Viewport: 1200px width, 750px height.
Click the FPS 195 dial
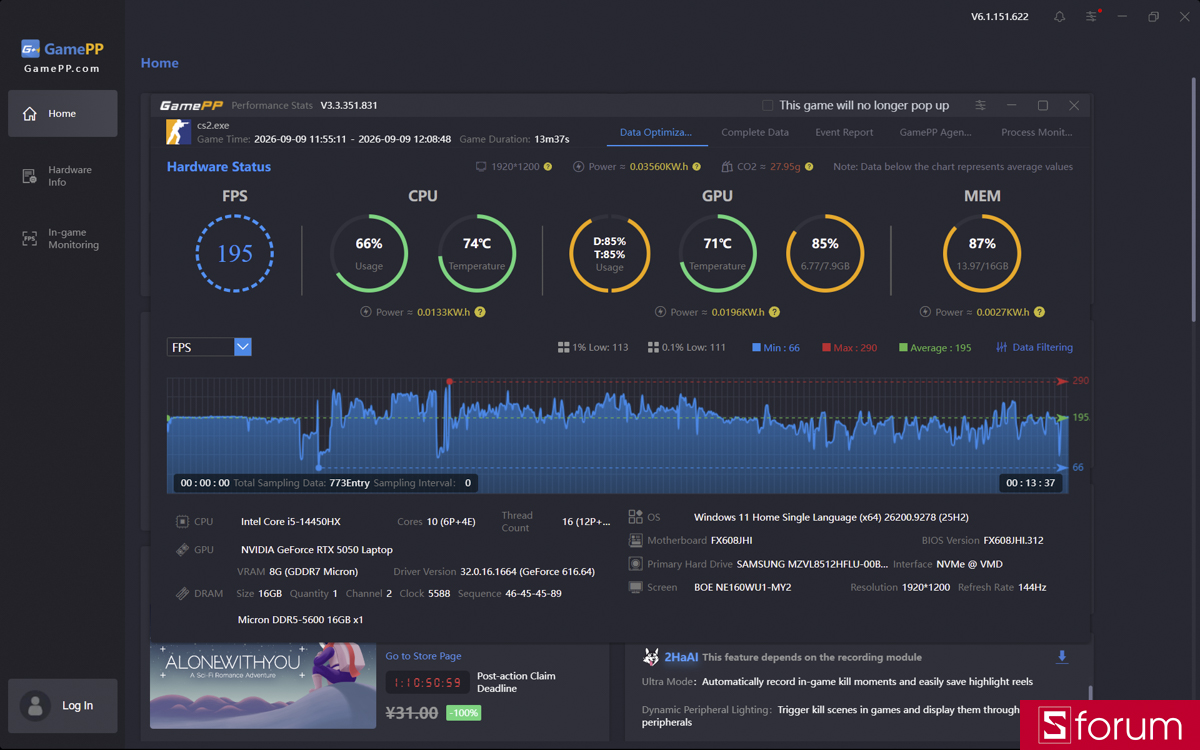click(x=235, y=253)
